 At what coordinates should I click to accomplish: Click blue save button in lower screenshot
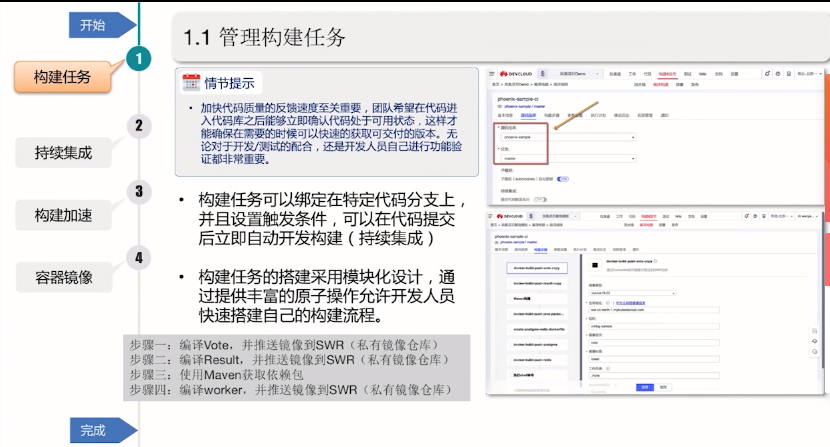click(x=644, y=387)
